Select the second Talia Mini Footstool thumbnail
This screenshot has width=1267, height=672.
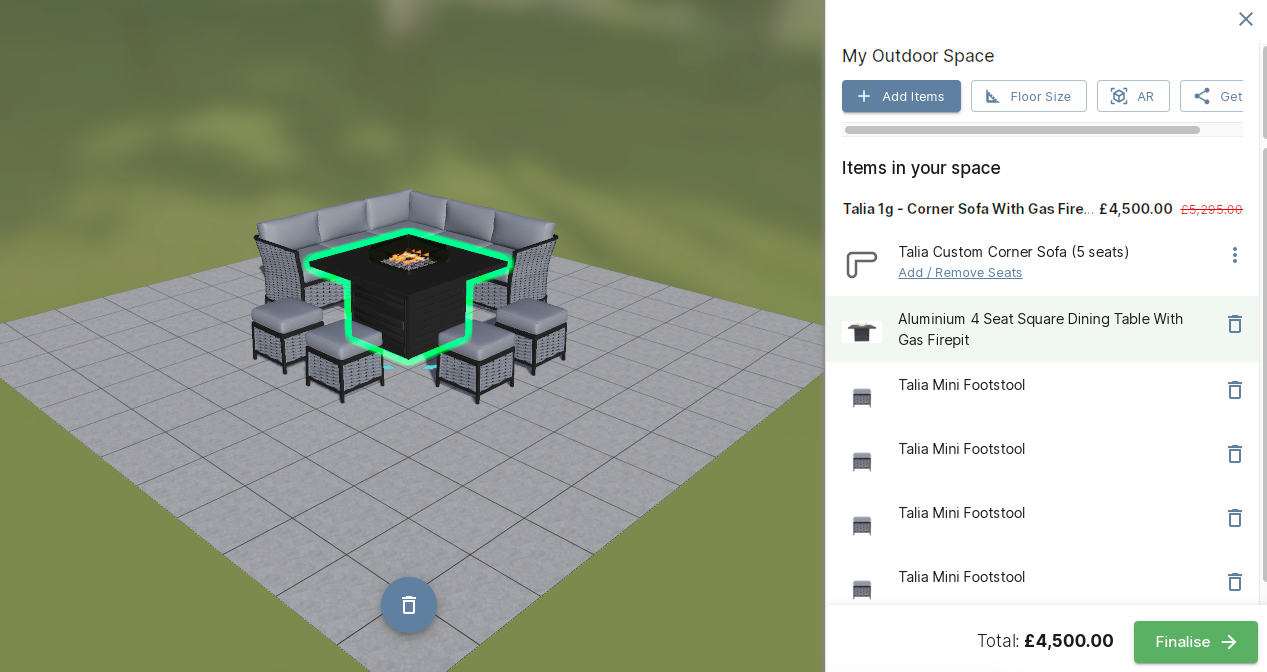coord(861,462)
